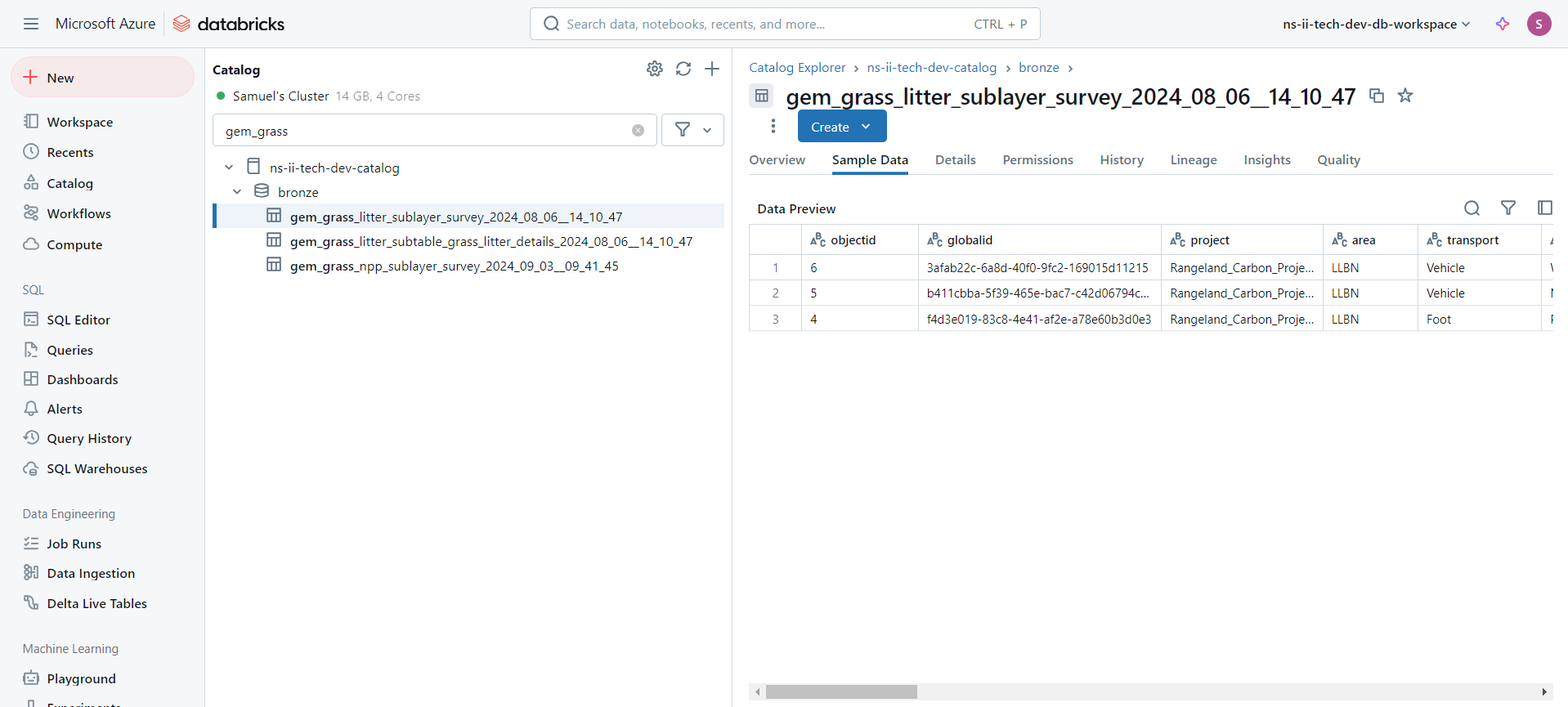Select gem_grass_npp_sublayer_survey table
Screen dimensions: 1568x707
[x=454, y=266]
